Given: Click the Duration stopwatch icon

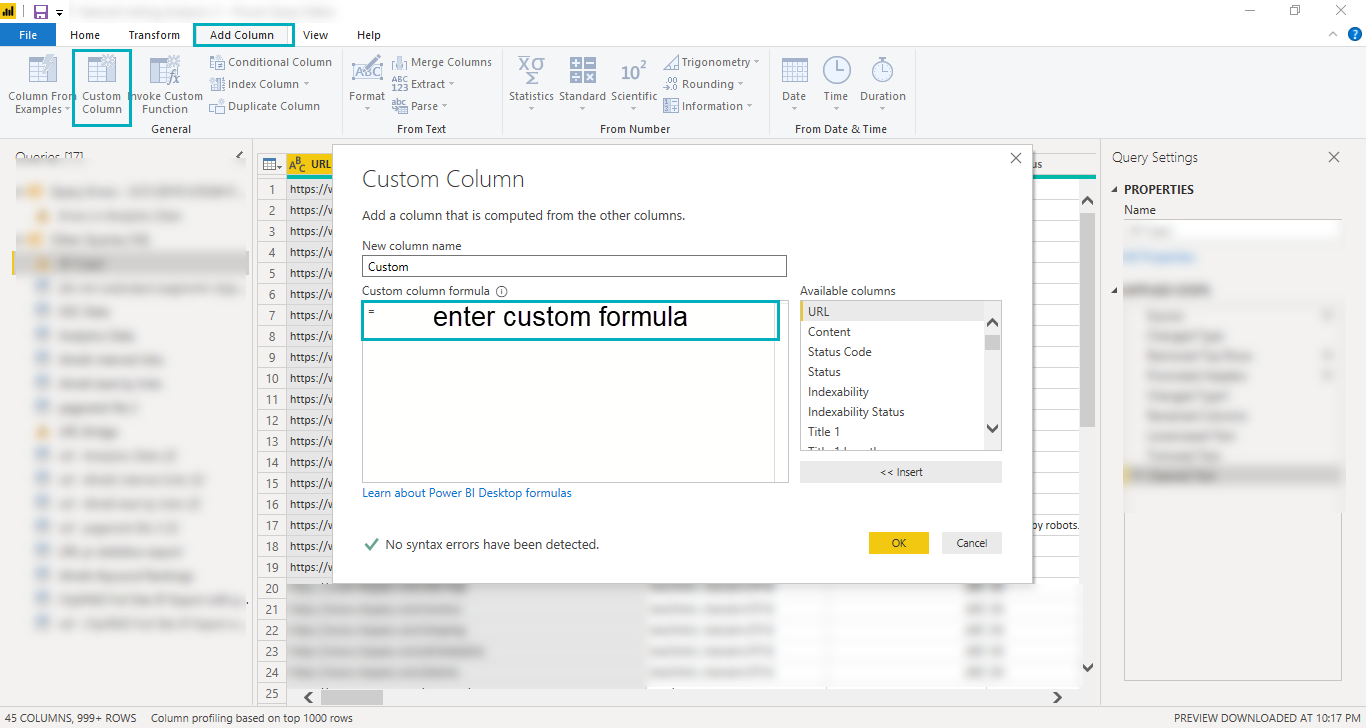Looking at the screenshot, I should coord(882,72).
